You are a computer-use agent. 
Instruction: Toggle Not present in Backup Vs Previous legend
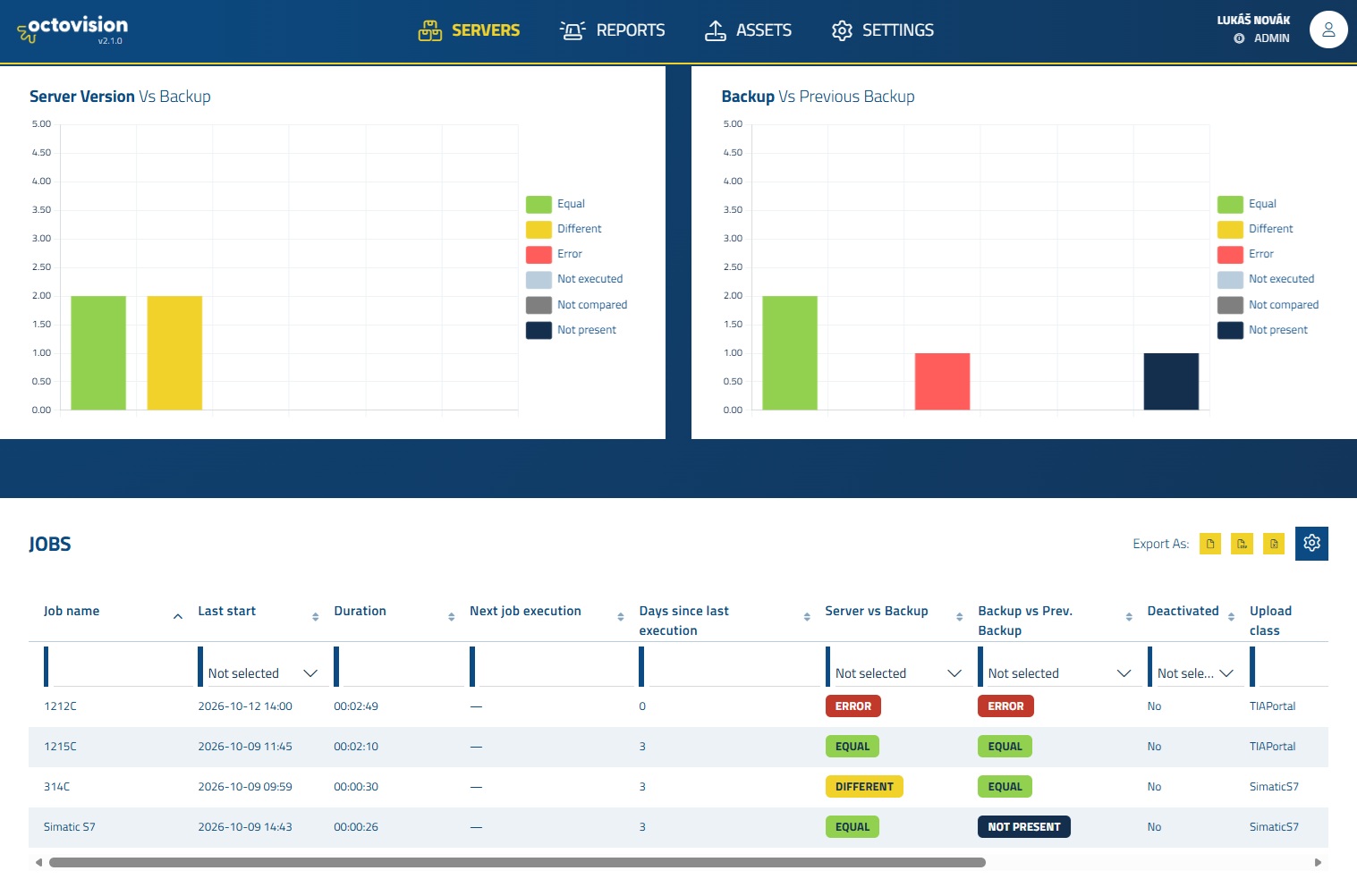1262,330
